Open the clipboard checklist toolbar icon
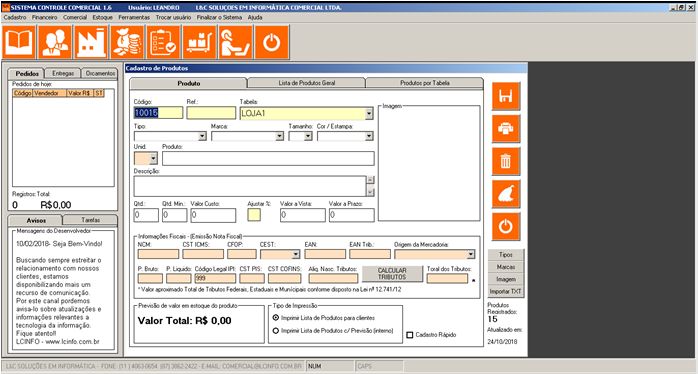Screen dimensions: 698x374 pos(163,42)
